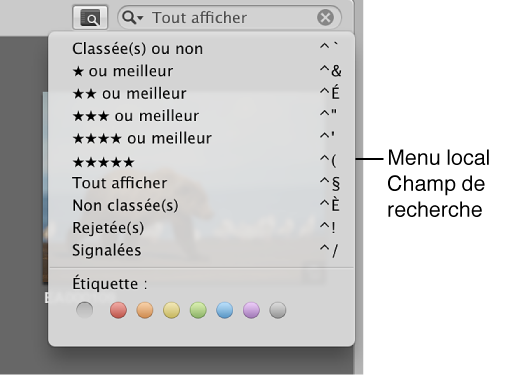This screenshot has height=376, width=528.
Task: Pick the yellow label circle
Action: 171,310
